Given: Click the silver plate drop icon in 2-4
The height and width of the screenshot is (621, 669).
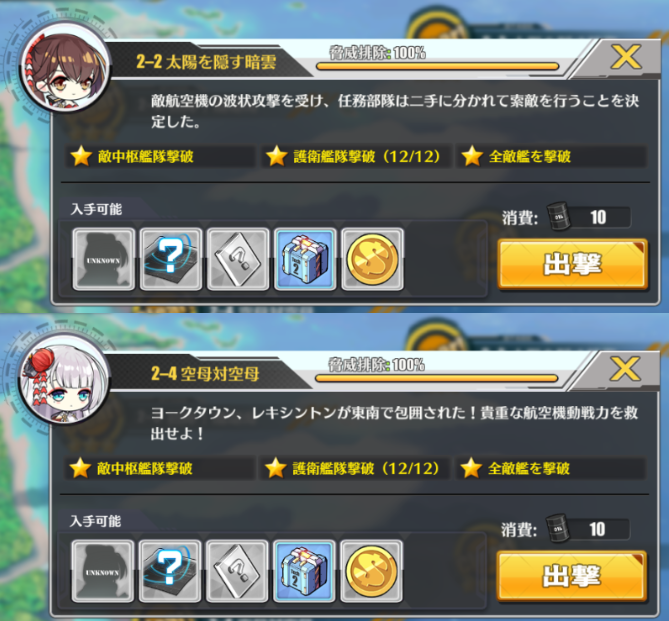Looking at the screenshot, I should pyautogui.click(x=237, y=571).
